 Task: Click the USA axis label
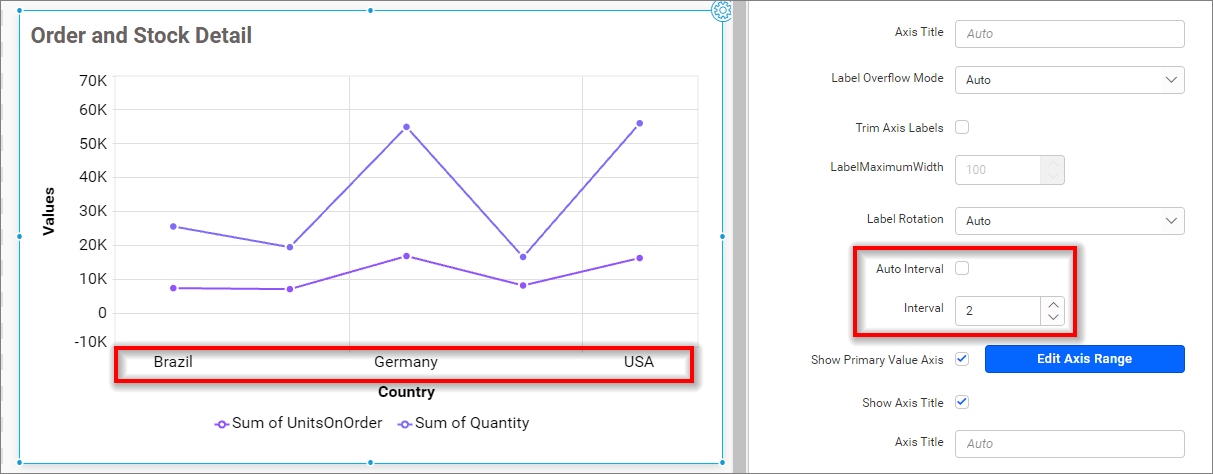coord(639,362)
